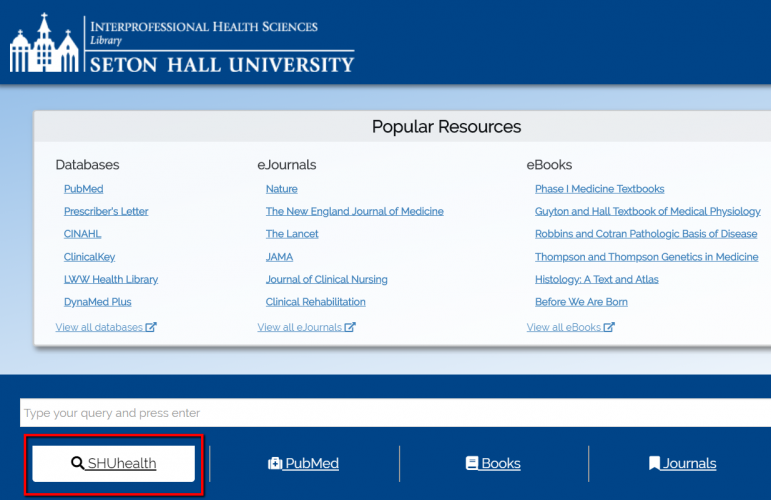Click external link icon beside View all databases
771x500 pixels.
(150, 327)
